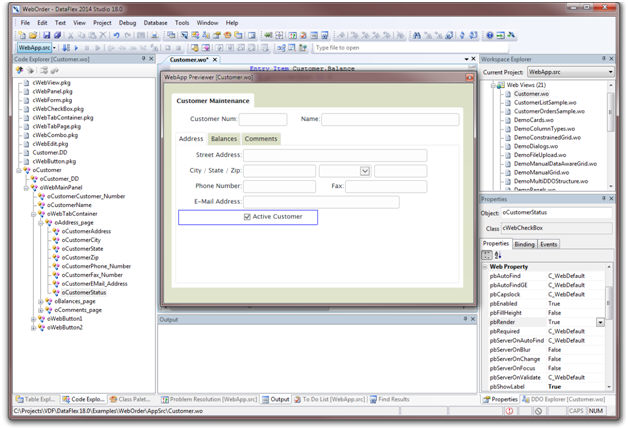Click the first Code Explorer toolbar icon
This screenshot has width=628, height=430.
pyautogui.click(x=19, y=70)
